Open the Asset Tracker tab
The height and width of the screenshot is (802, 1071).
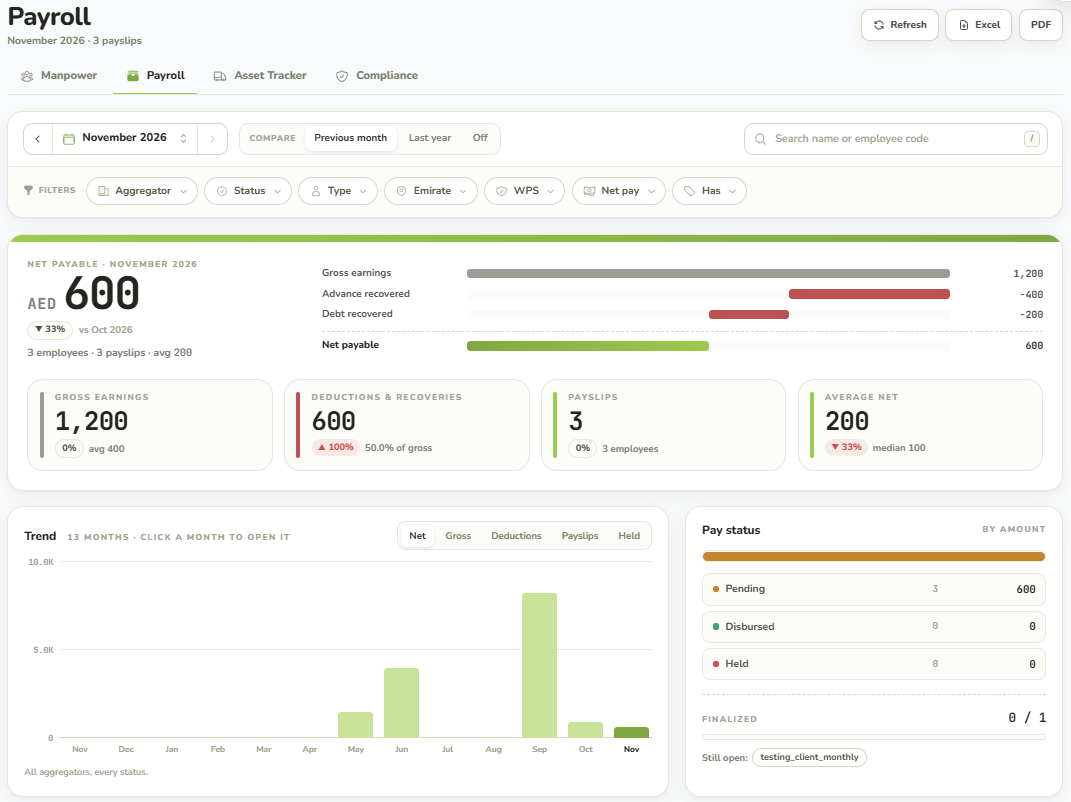tap(260, 76)
